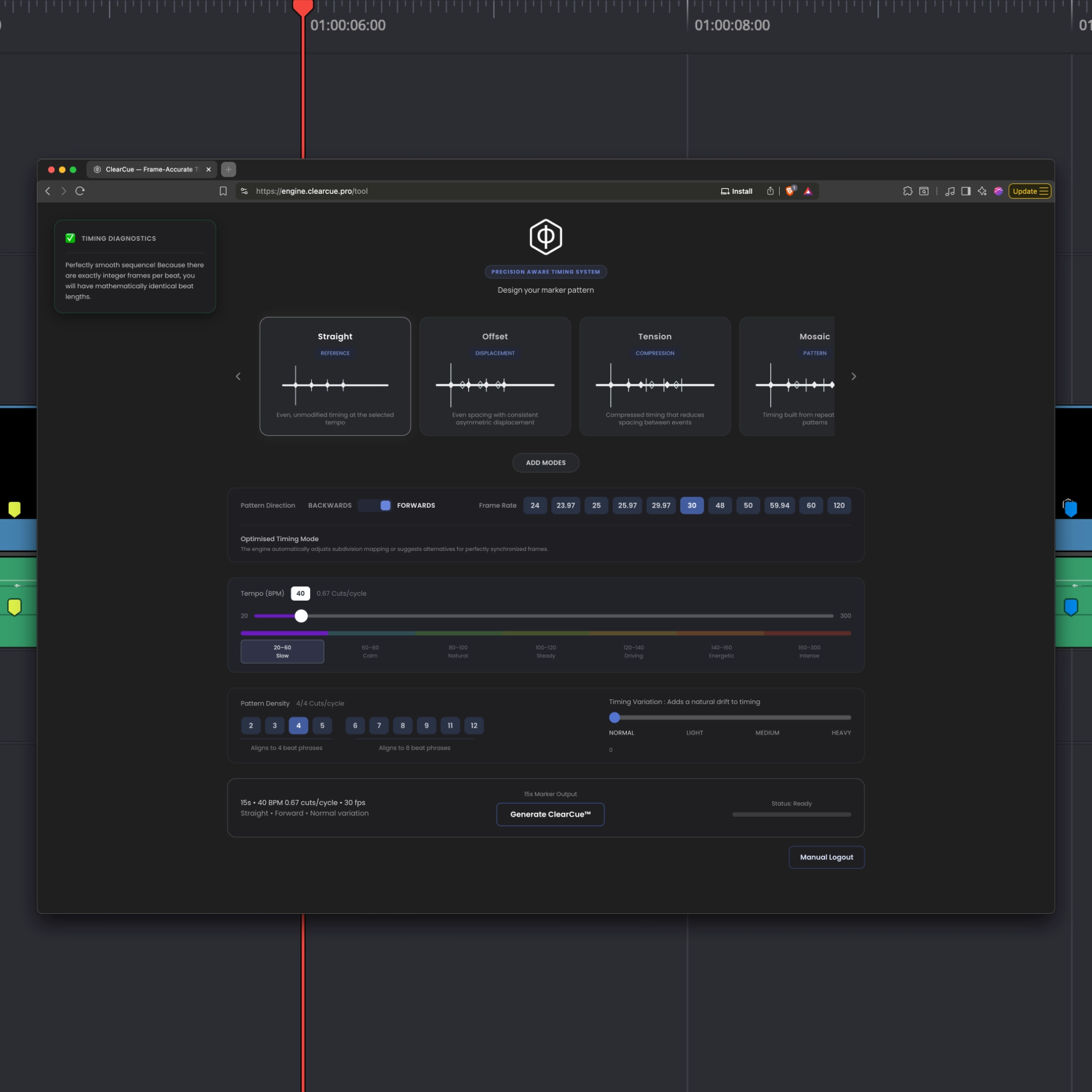Set frame rate to 59.94
Image resolution: width=1092 pixels, height=1092 pixels.
[780, 505]
